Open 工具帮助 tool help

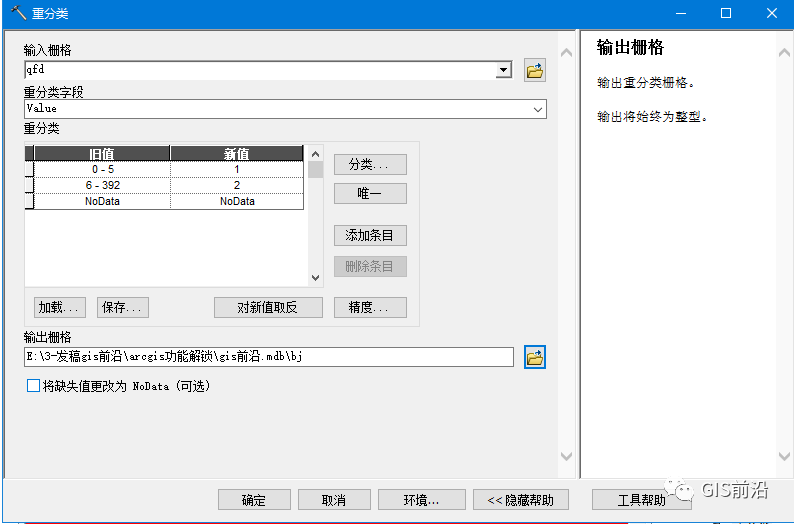click(x=642, y=500)
